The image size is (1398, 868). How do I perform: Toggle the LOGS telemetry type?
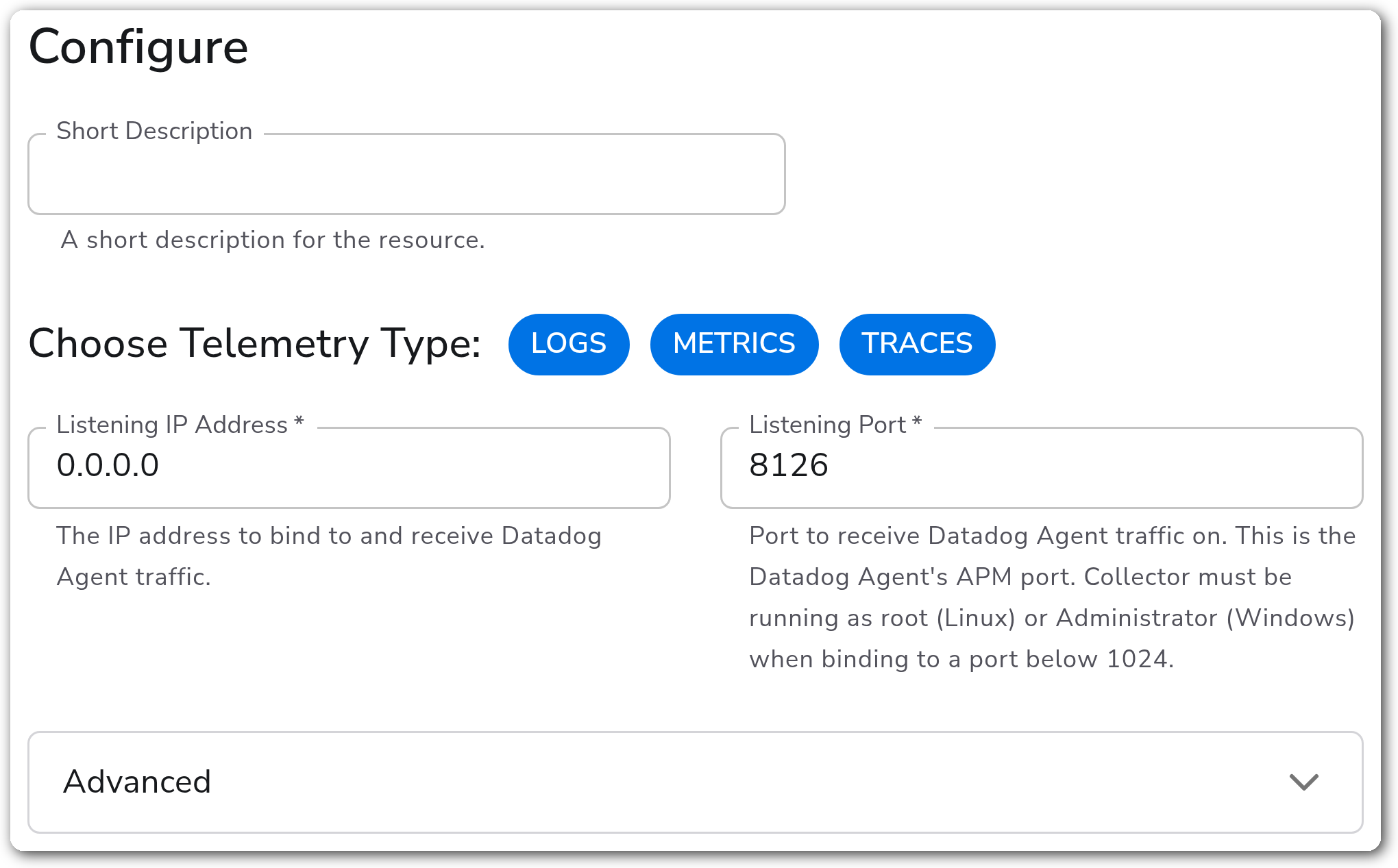coord(569,344)
